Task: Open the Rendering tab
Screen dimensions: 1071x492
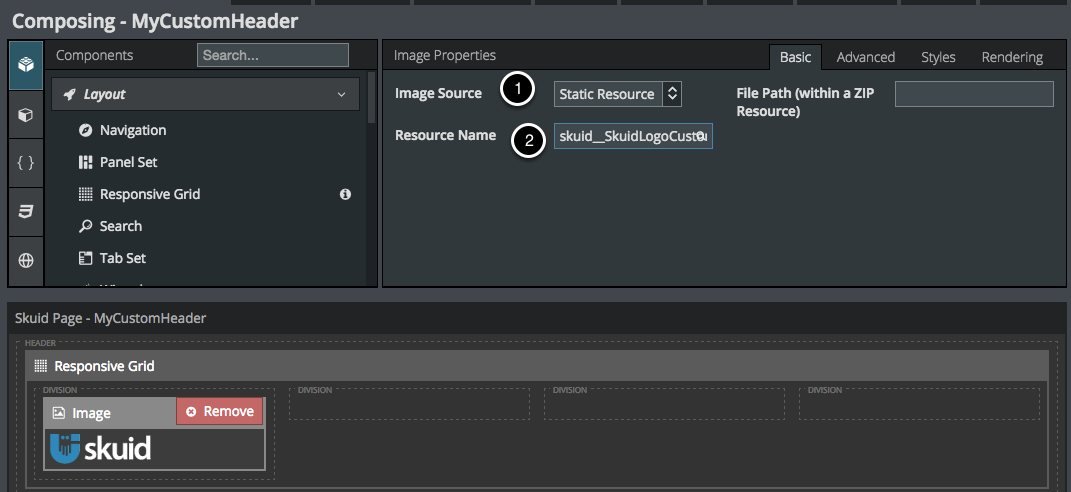Action: 1012,57
